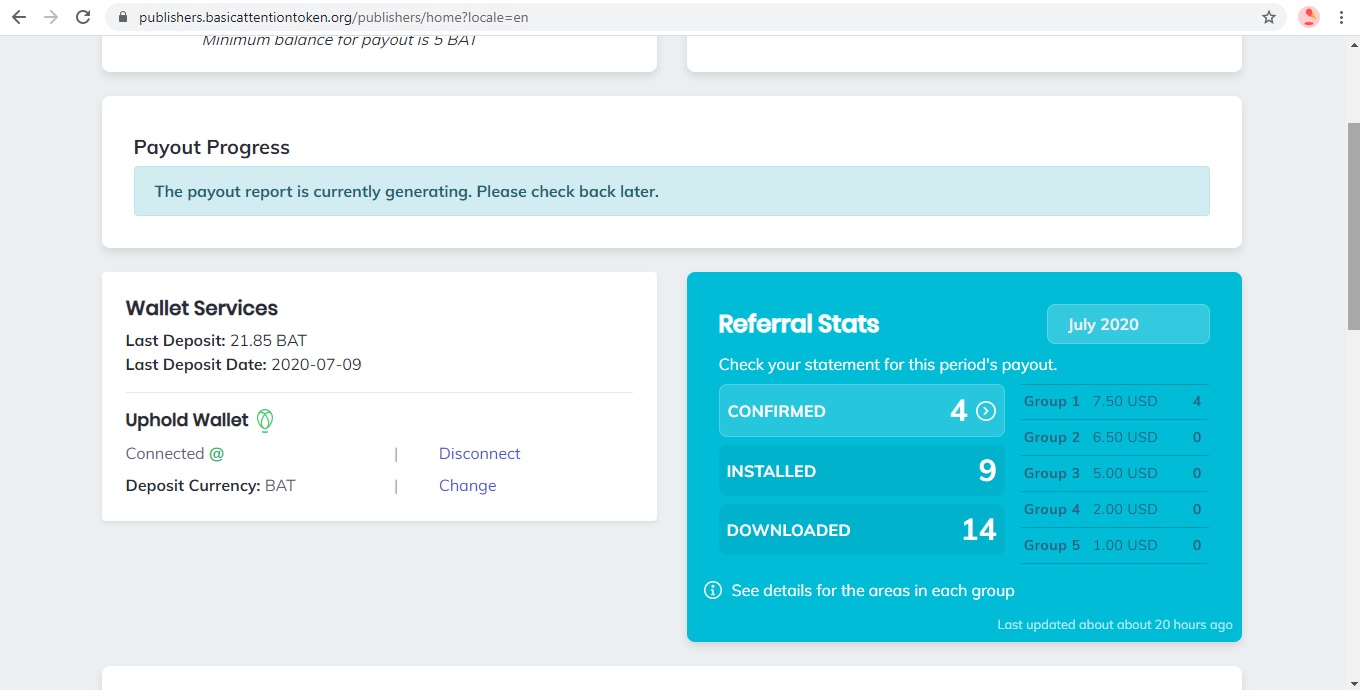Click the info icon beside group details

713,590
